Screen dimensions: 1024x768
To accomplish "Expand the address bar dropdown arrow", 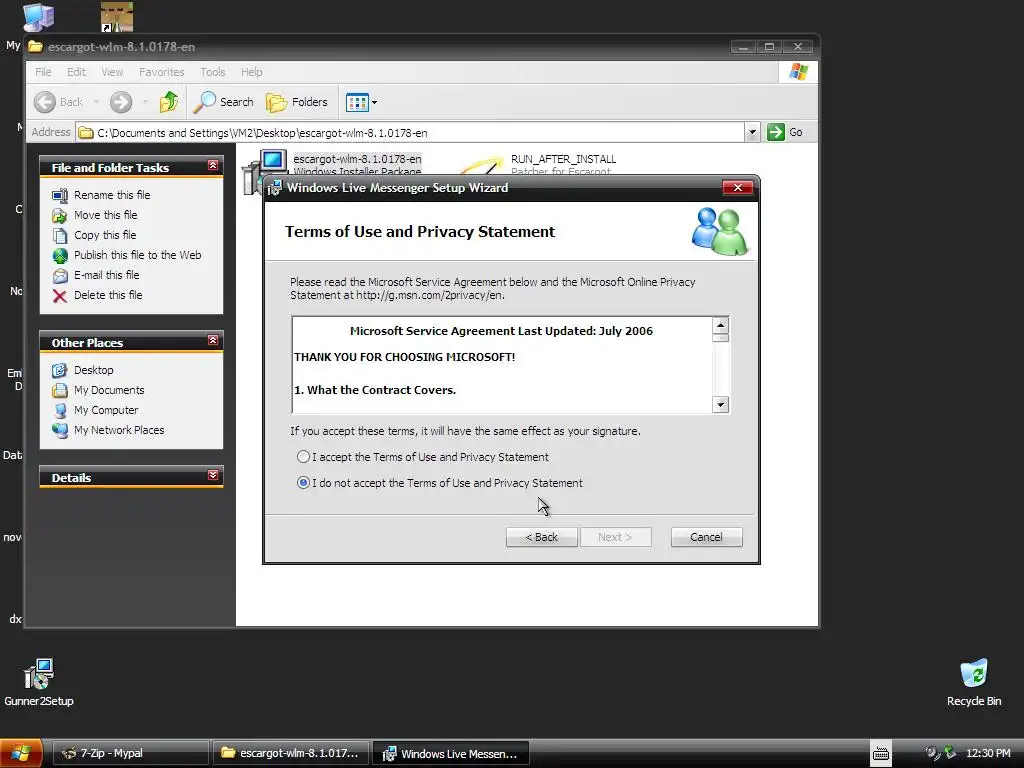I will click(752, 133).
